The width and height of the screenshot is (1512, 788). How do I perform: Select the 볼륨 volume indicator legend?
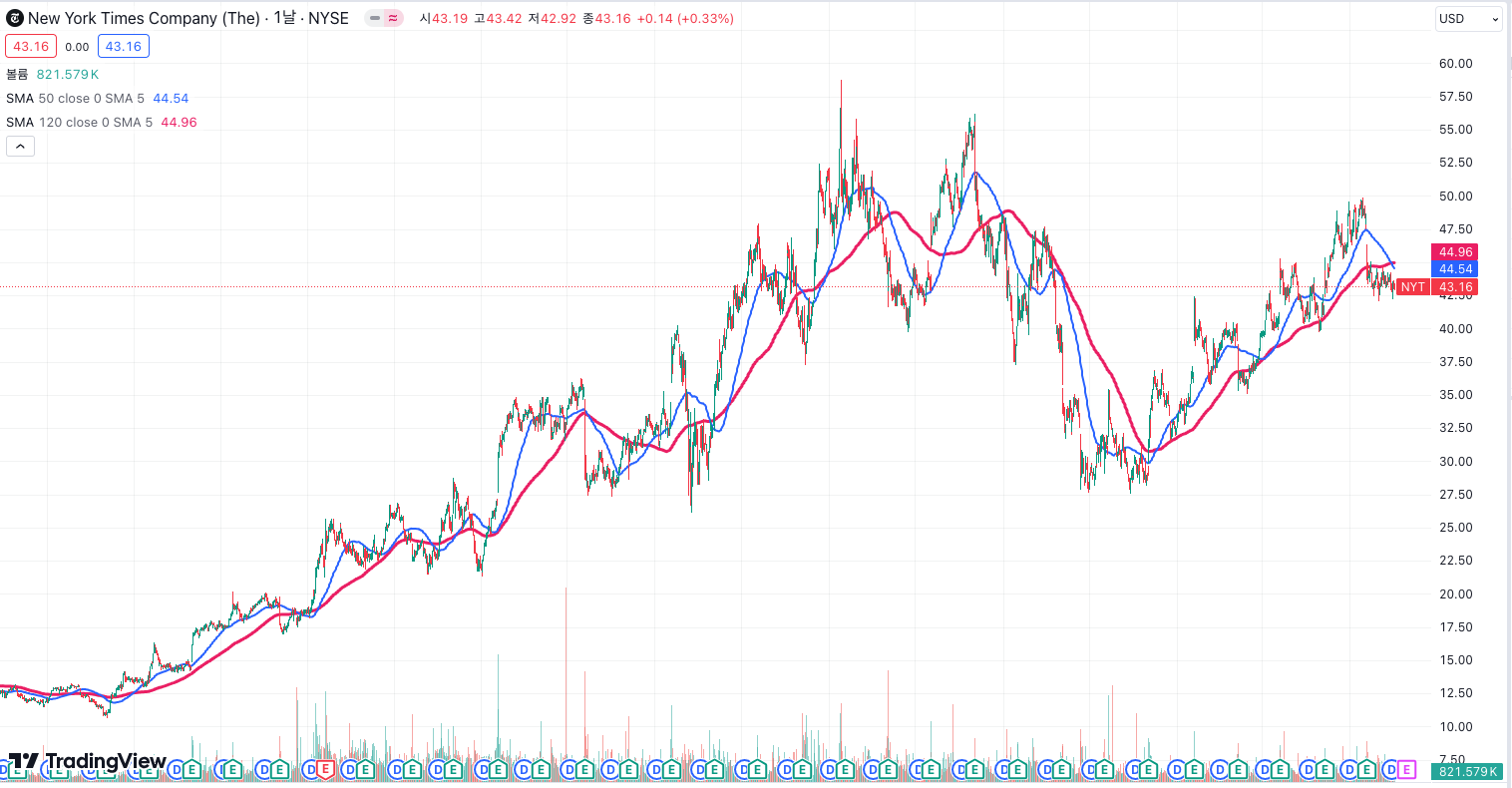pos(17,74)
